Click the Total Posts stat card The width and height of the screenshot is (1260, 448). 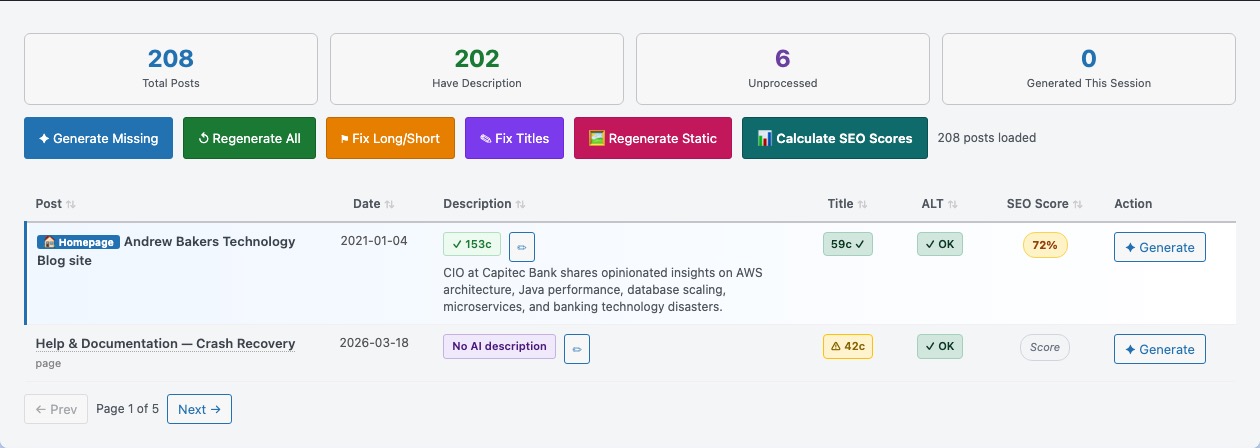171,69
